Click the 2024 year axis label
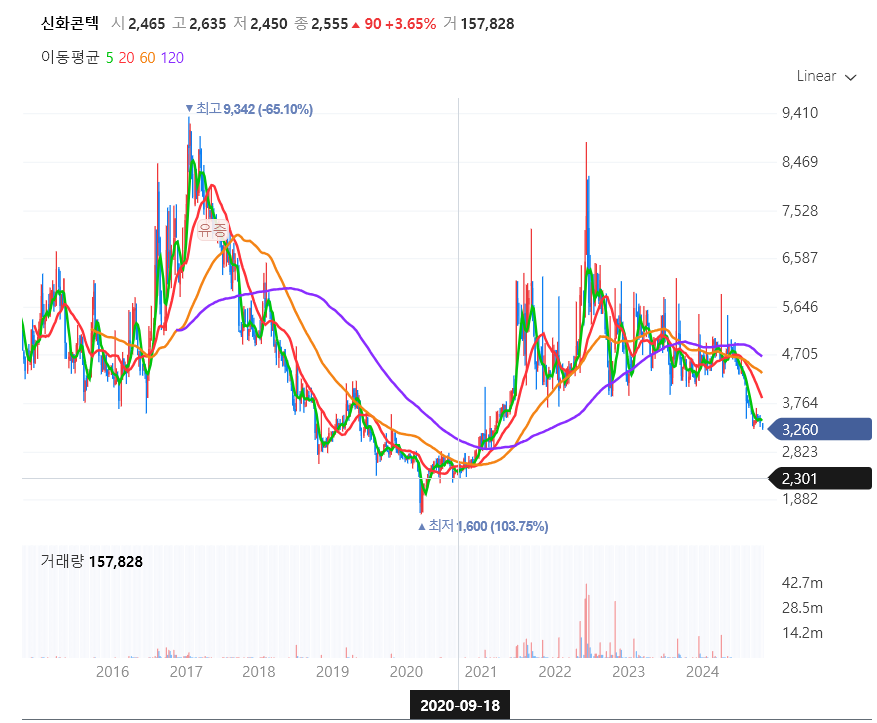This screenshot has height=723, width=877. point(702,672)
